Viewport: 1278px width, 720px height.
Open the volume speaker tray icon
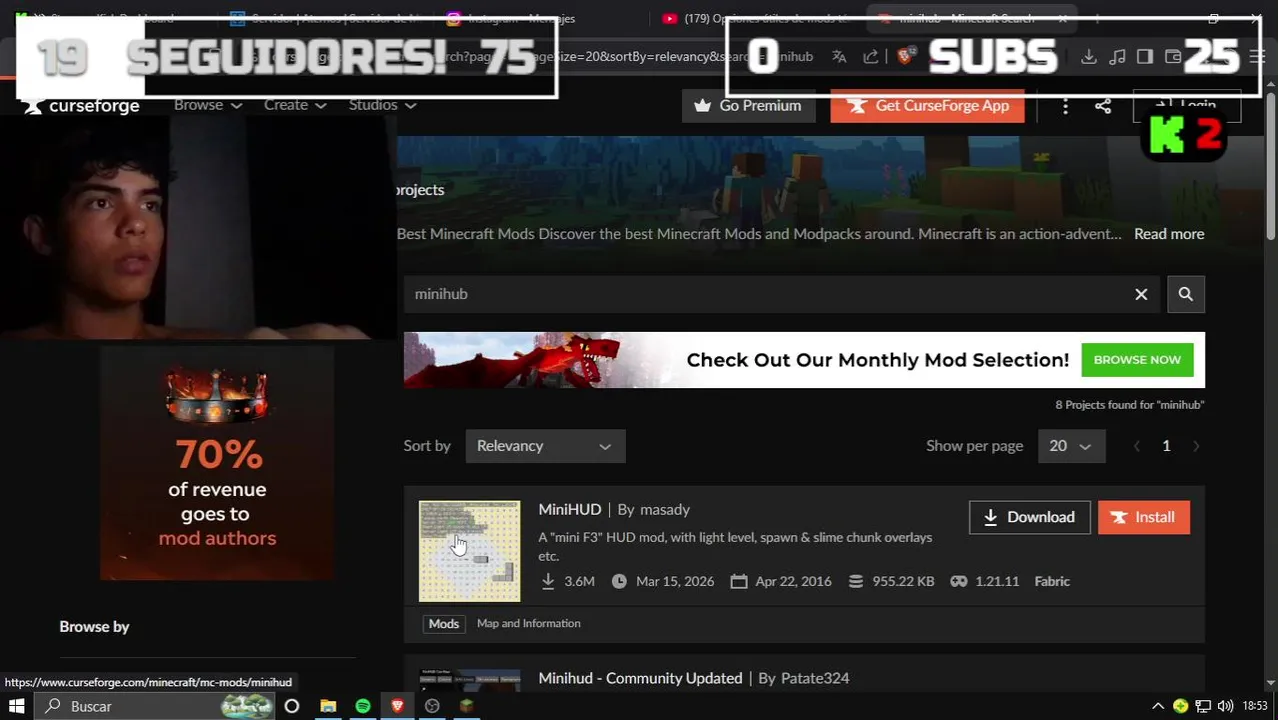pyautogui.click(x=1225, y=706)
